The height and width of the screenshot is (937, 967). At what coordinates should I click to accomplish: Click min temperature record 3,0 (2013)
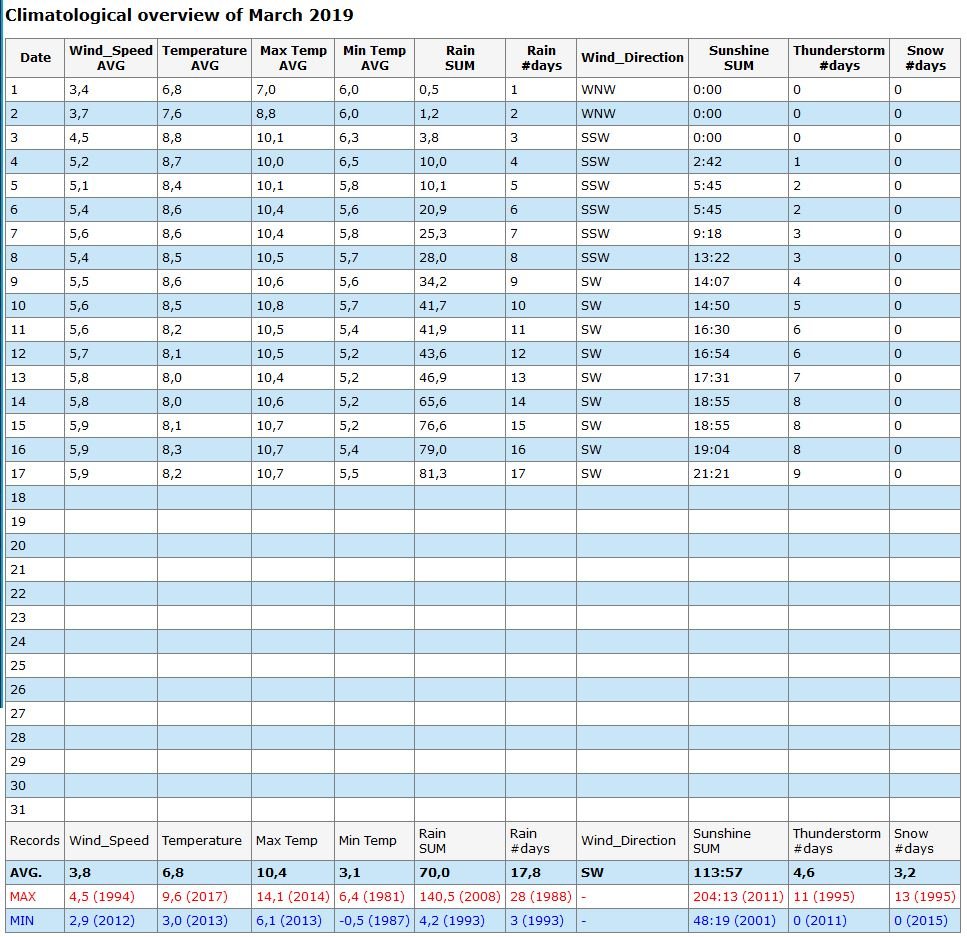pos(195,921)
